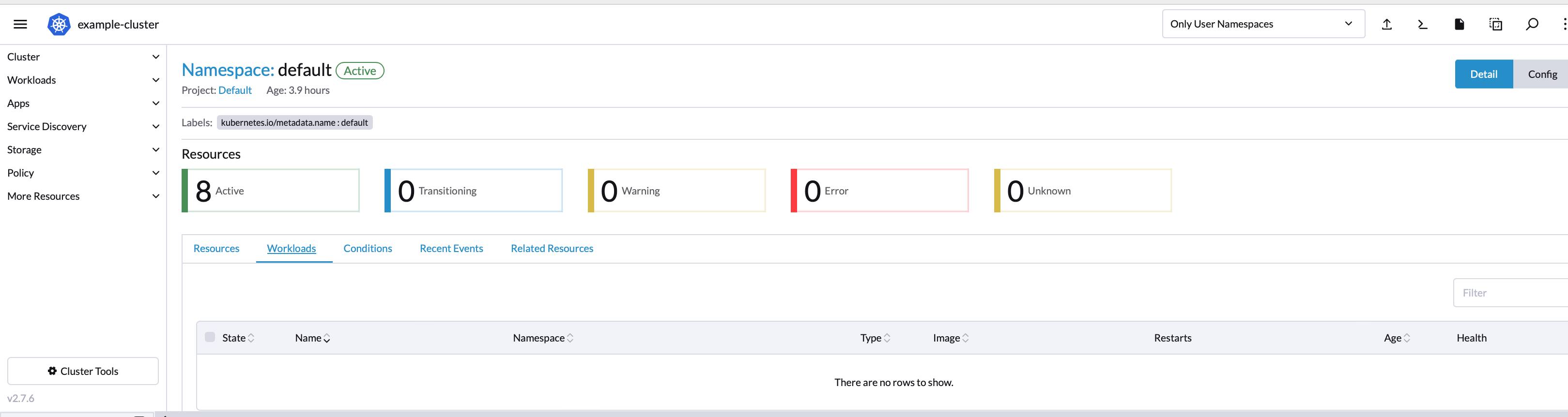Viewport: 1568px width, 417px height.
Task: Toggle the select-all rows checkbox
Action: 210,337
